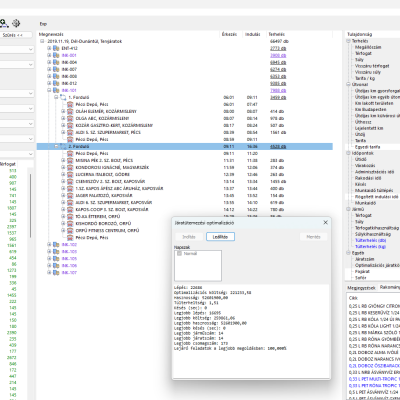Close the Járattervezési optimalizáció dialog
Screen dimensions: 400x400
(x=325, y=223)
